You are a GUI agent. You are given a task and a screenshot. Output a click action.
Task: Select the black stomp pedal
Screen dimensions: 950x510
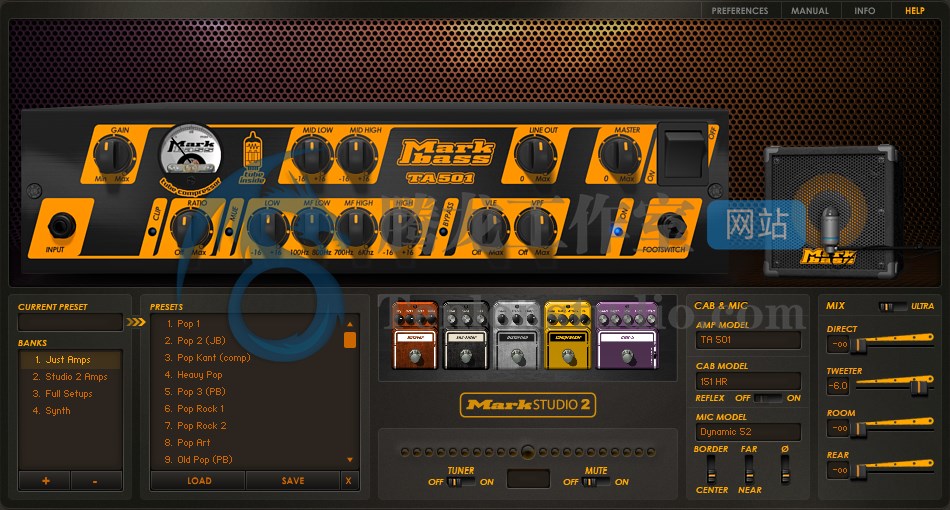[x=465, y=335]
